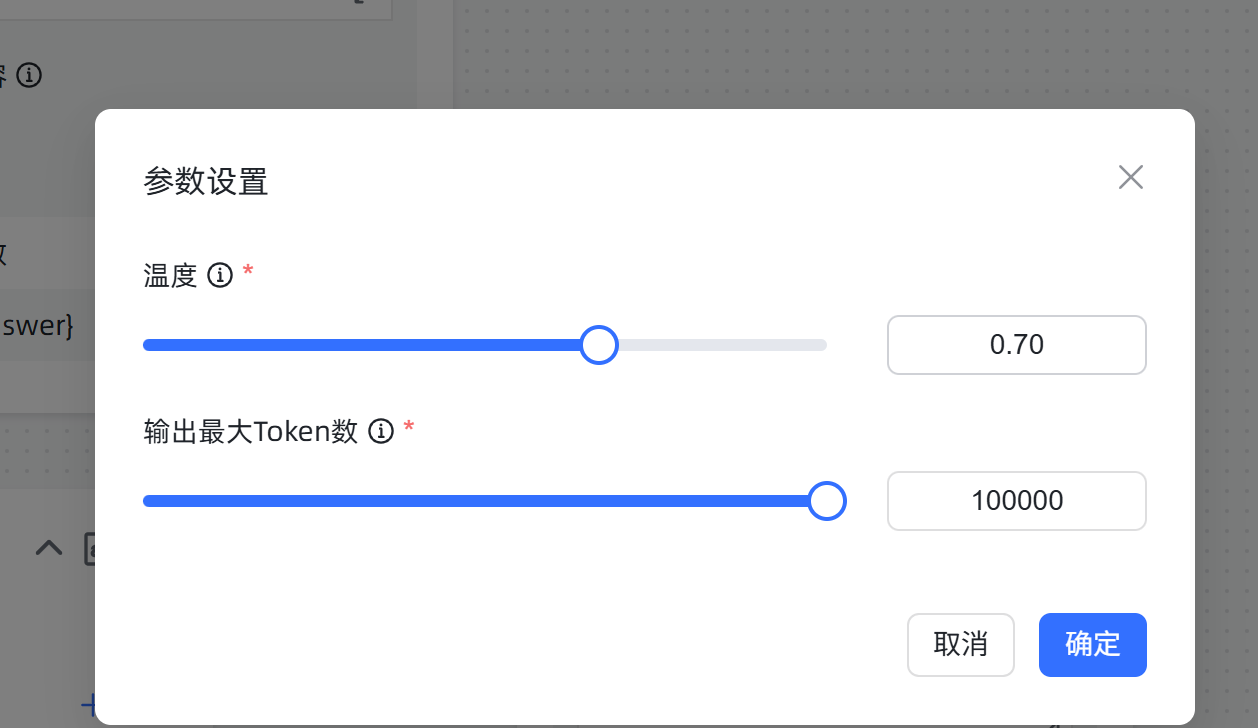Click the background field ending in "swer}"

(x=40, y=326)
